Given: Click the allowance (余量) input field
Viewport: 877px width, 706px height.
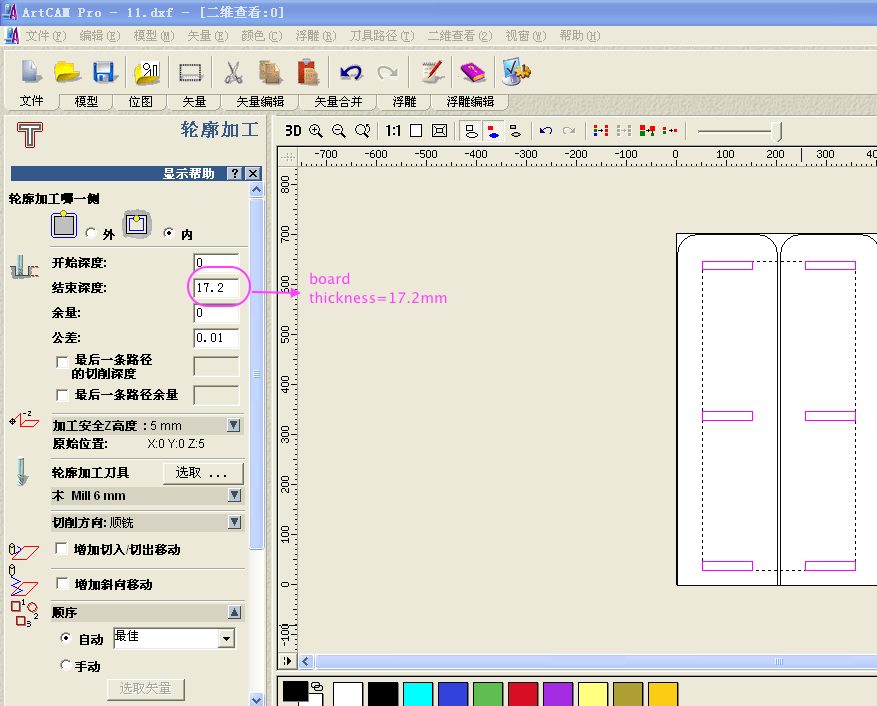Looking at the screenshot, I should tap(216, 313).
